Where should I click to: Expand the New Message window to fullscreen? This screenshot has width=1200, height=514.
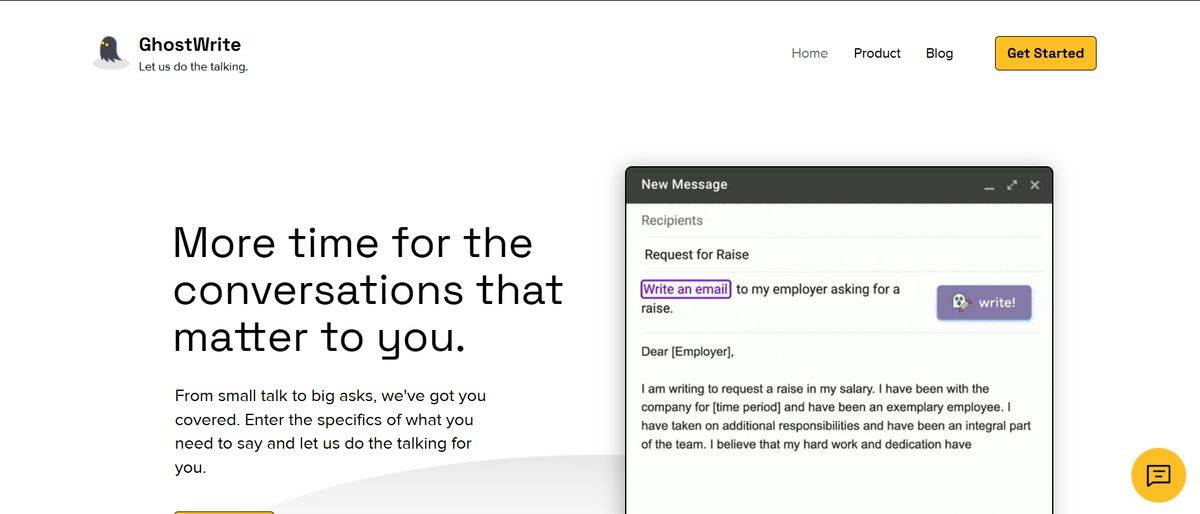pyautogui.click(x=1012, y=185)
